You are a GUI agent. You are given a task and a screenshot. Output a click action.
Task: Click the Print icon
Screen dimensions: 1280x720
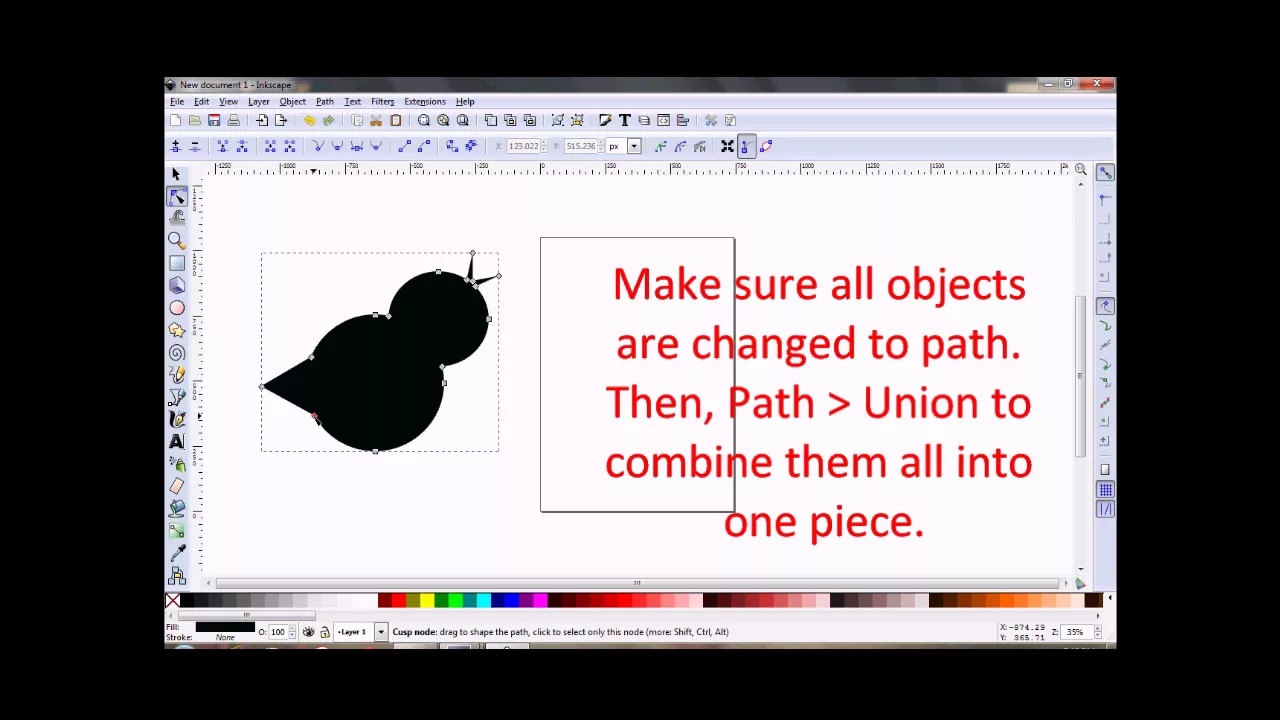(x=233, y=120)
